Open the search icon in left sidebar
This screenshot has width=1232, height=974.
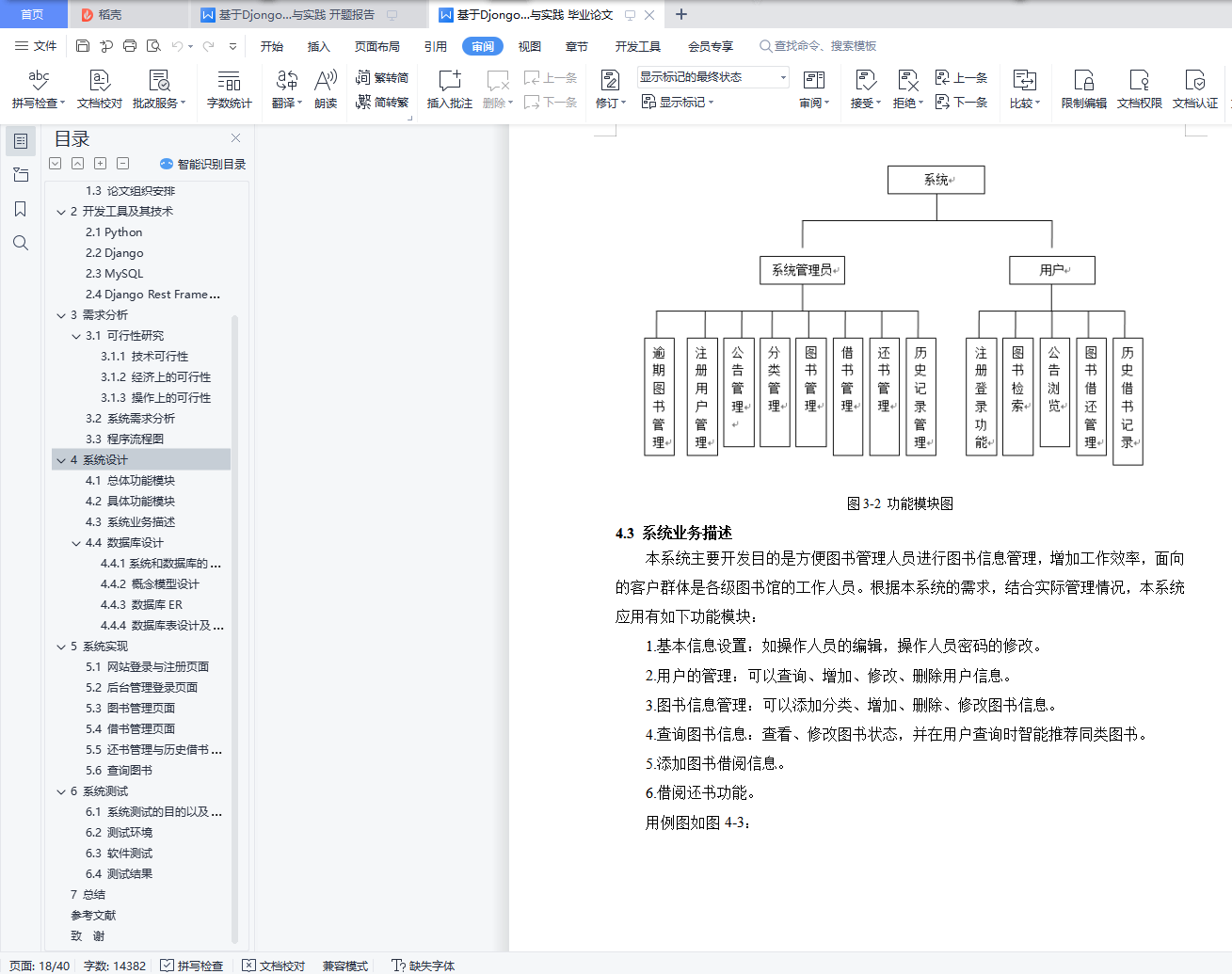pyautogui.click(x=21, y=243)
